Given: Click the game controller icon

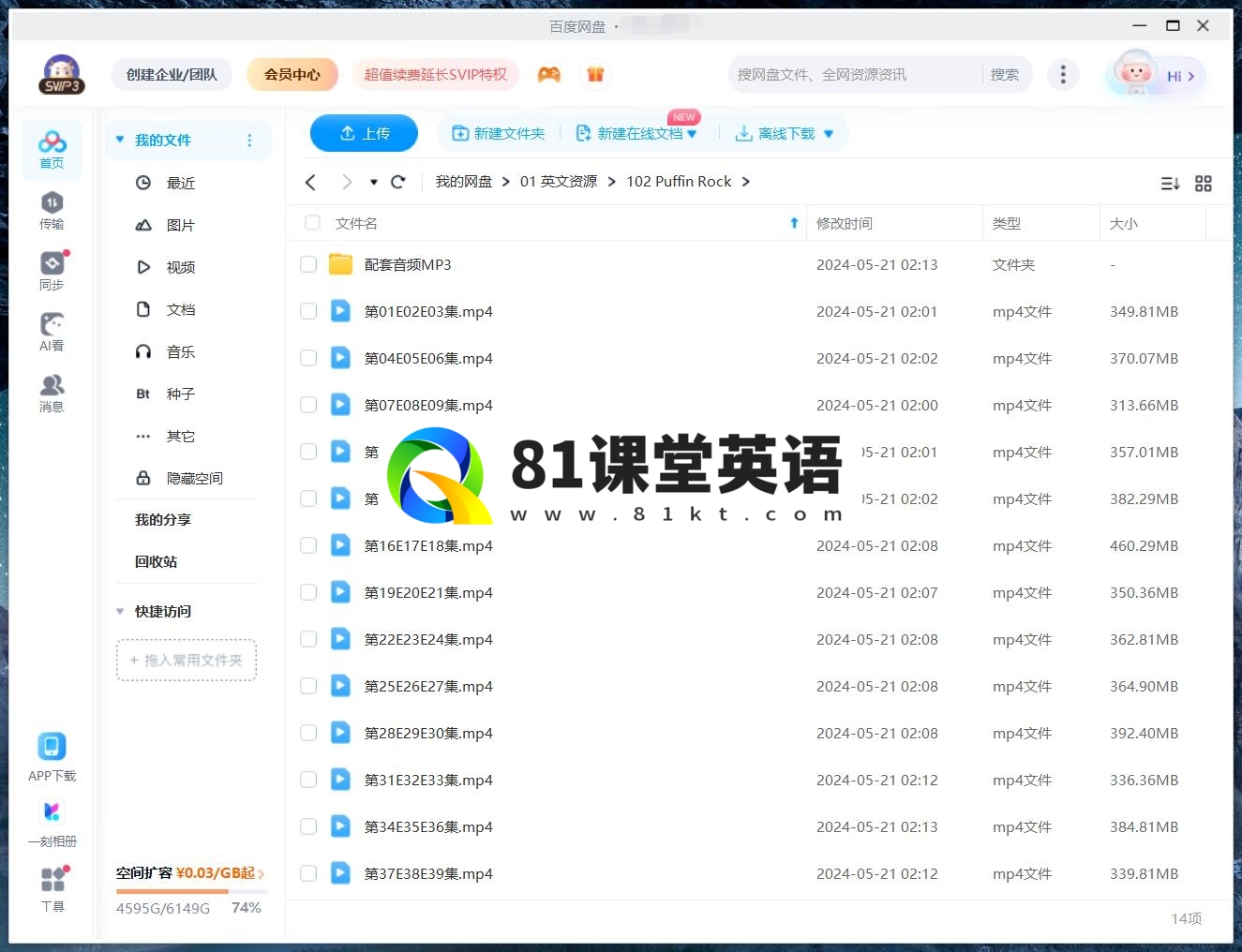Looking at the screenshot, I should tap(548, 74).
